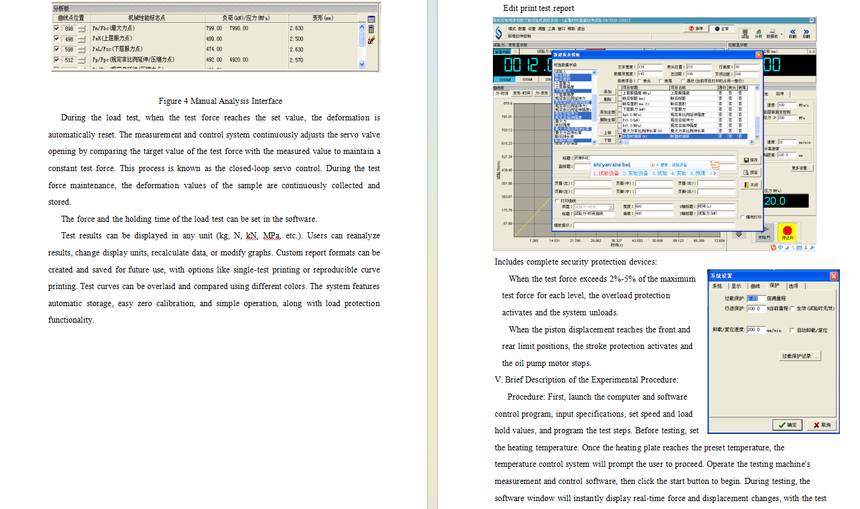The width and height of the screenshot is (860, 509).
Task: Click report table horizontal scrollbar left arrow
Action: click(x=620, y=142)
